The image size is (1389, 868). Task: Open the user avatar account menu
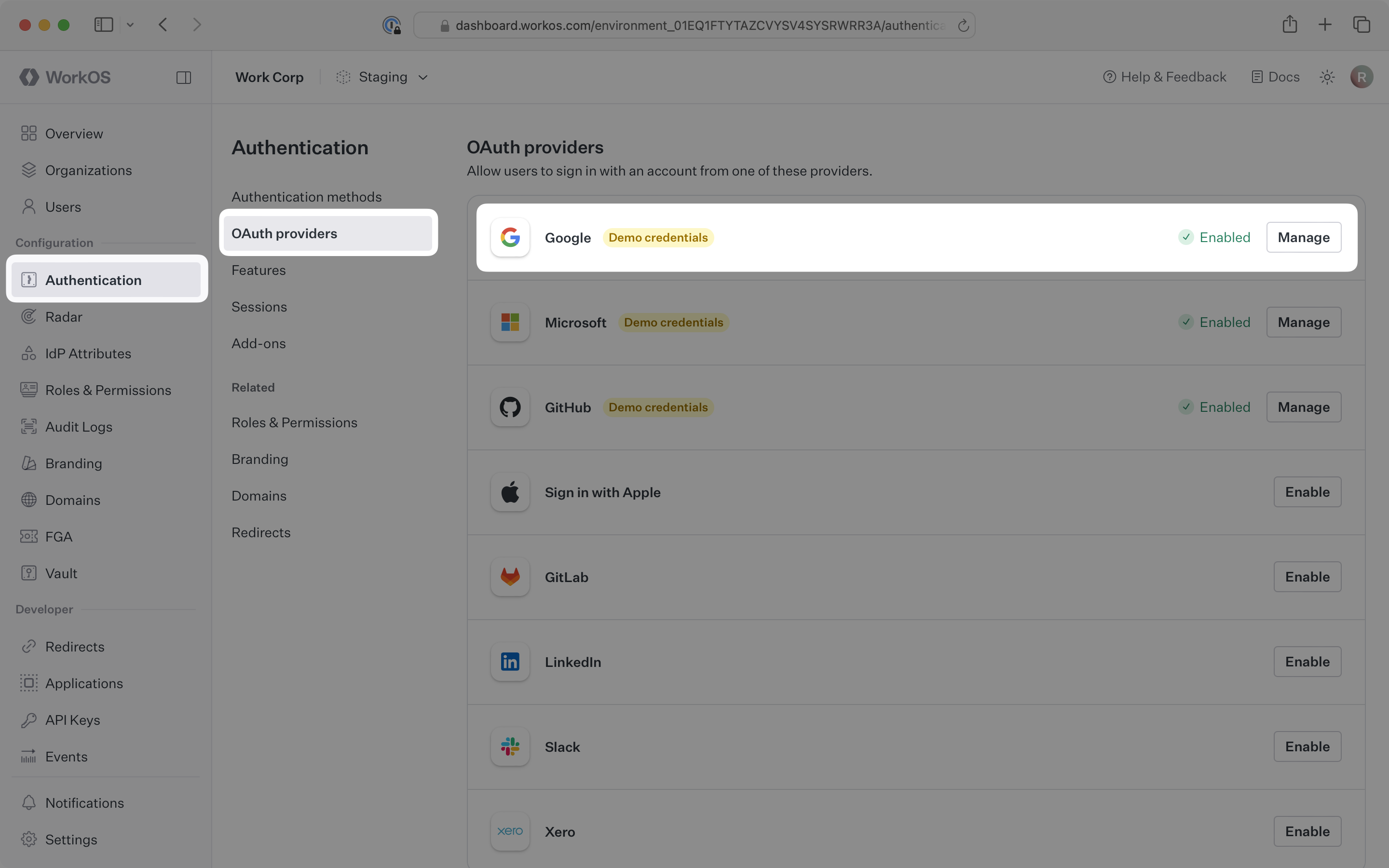tap(1362, 76)
